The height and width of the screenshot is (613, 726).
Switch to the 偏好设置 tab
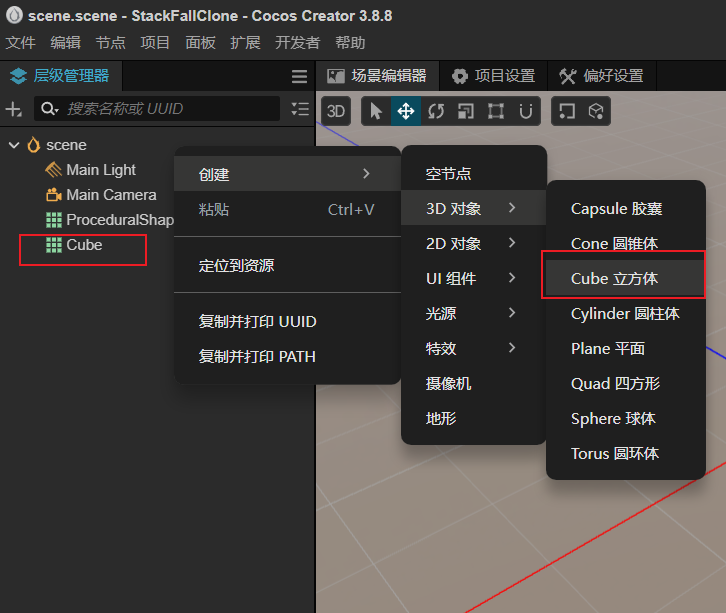[x=602, y=75]
